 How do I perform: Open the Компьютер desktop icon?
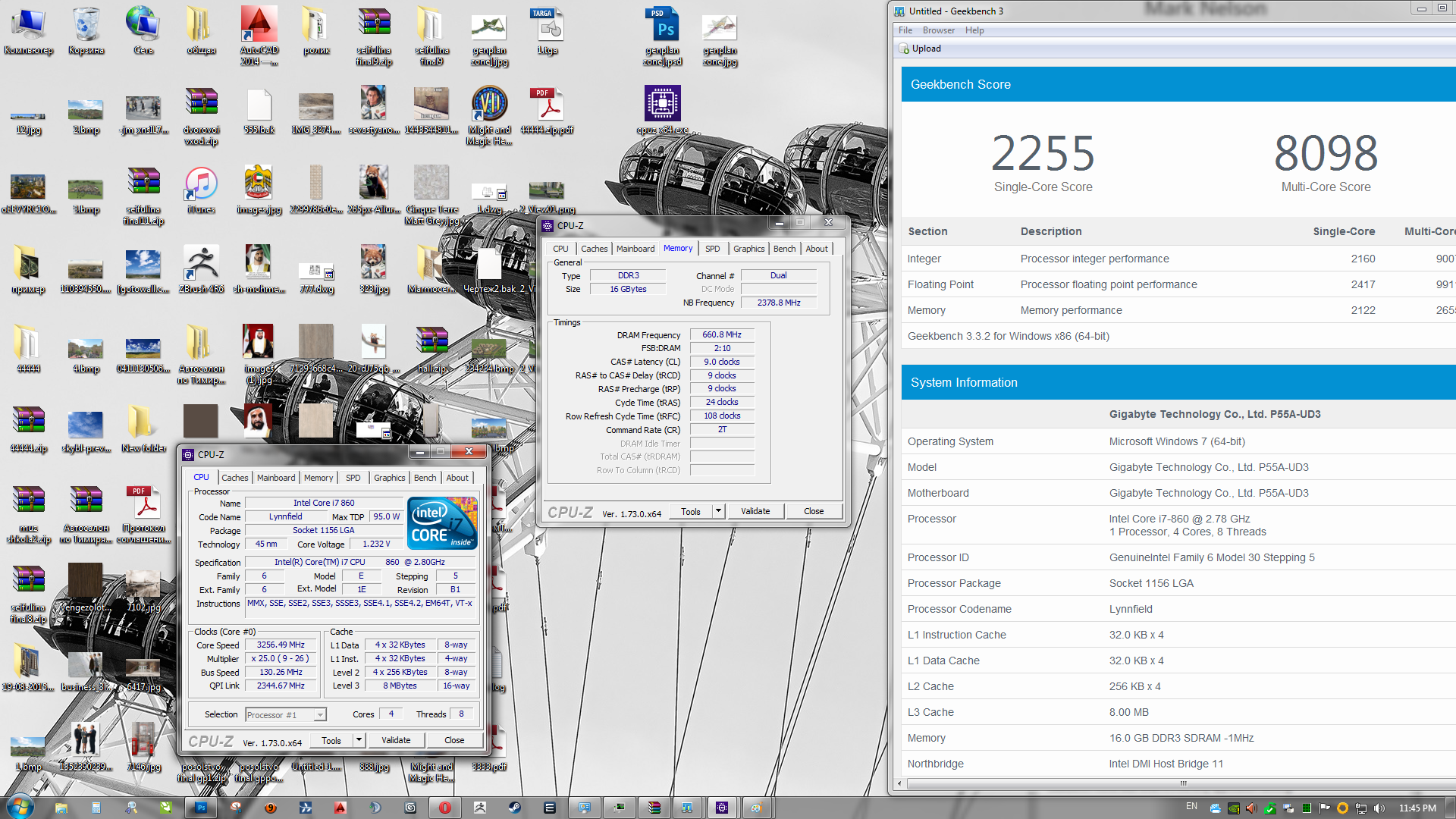pyautogui.click(x=28, y=31)
